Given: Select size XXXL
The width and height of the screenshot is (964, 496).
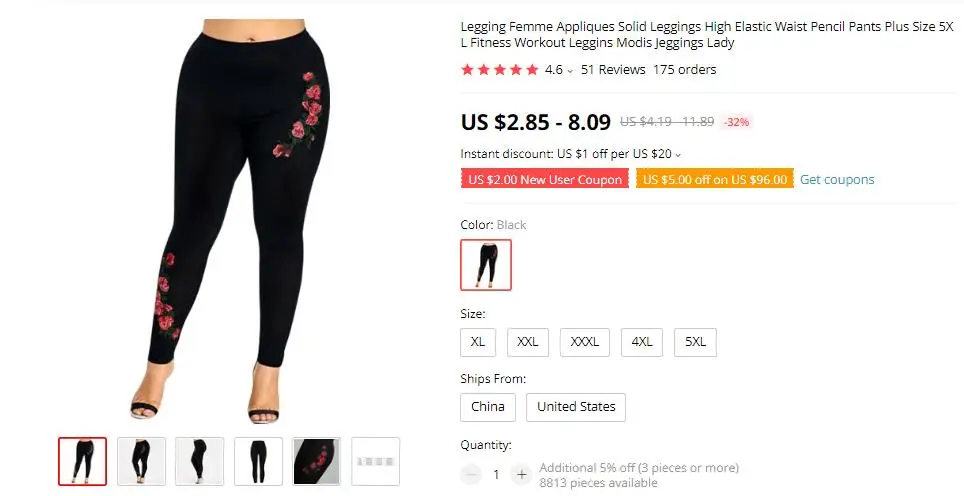Looking at the screenshot, I should coord(584,342).
